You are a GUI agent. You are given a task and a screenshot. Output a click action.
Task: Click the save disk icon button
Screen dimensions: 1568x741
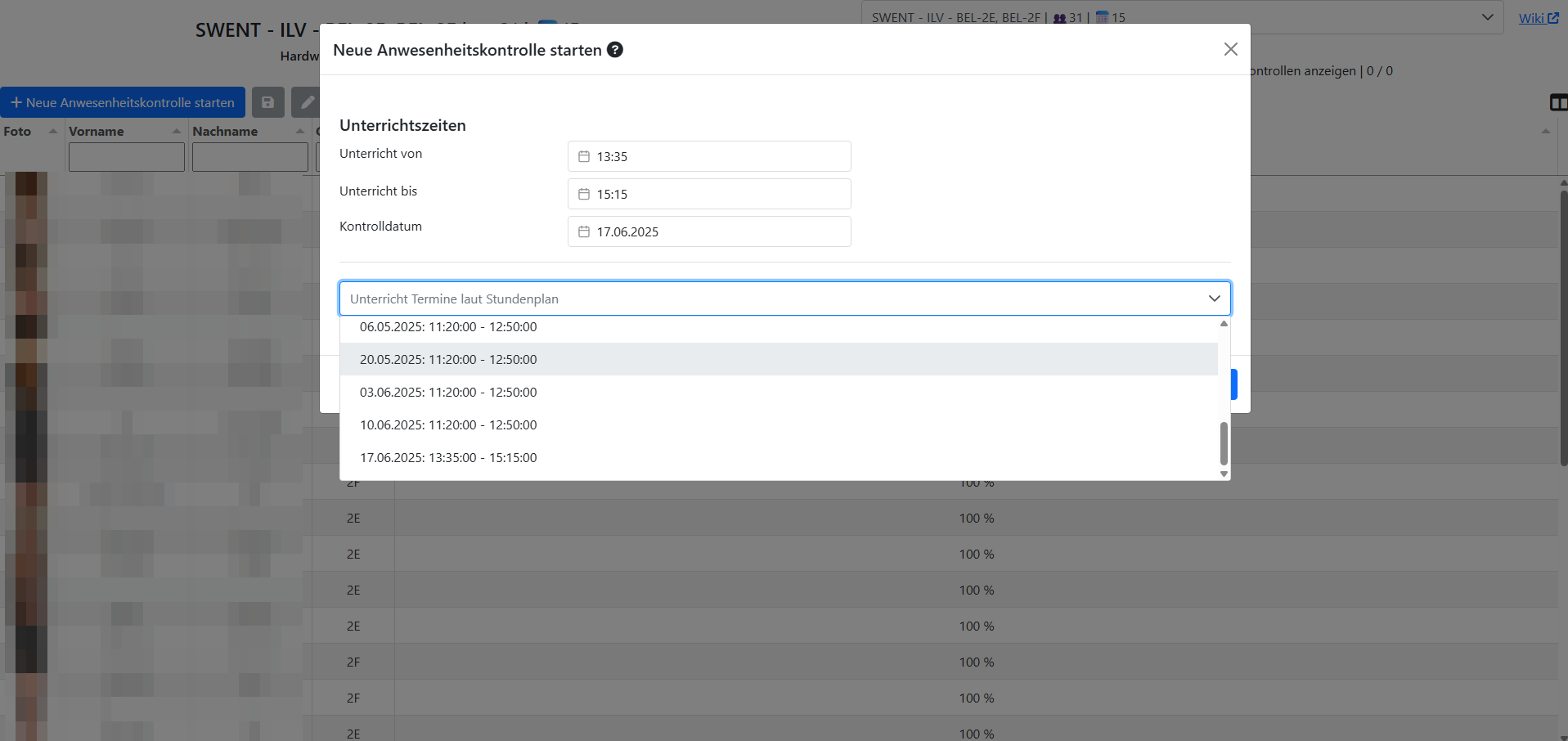click(267, 102)
